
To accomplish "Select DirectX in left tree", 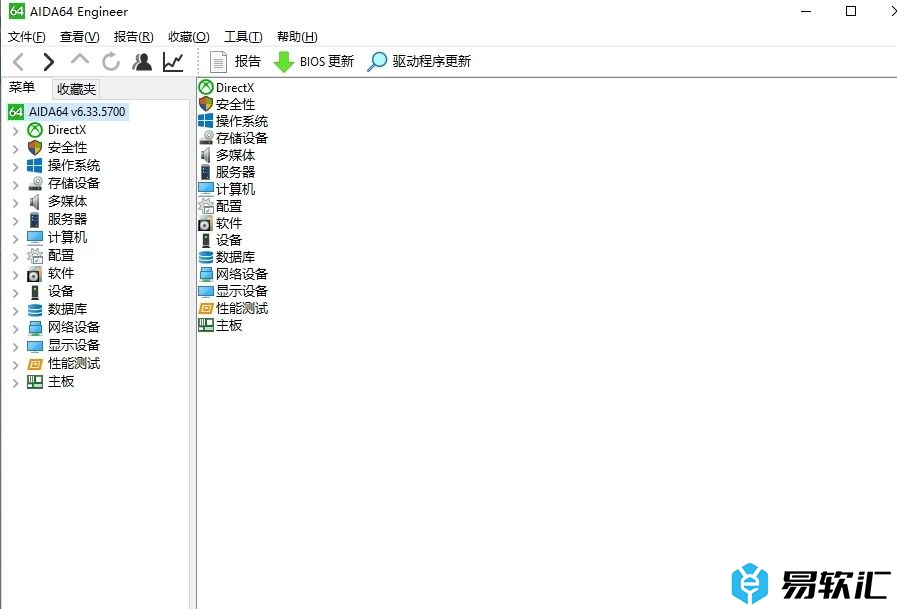I will pyautogui.click(x=67, y=130).
